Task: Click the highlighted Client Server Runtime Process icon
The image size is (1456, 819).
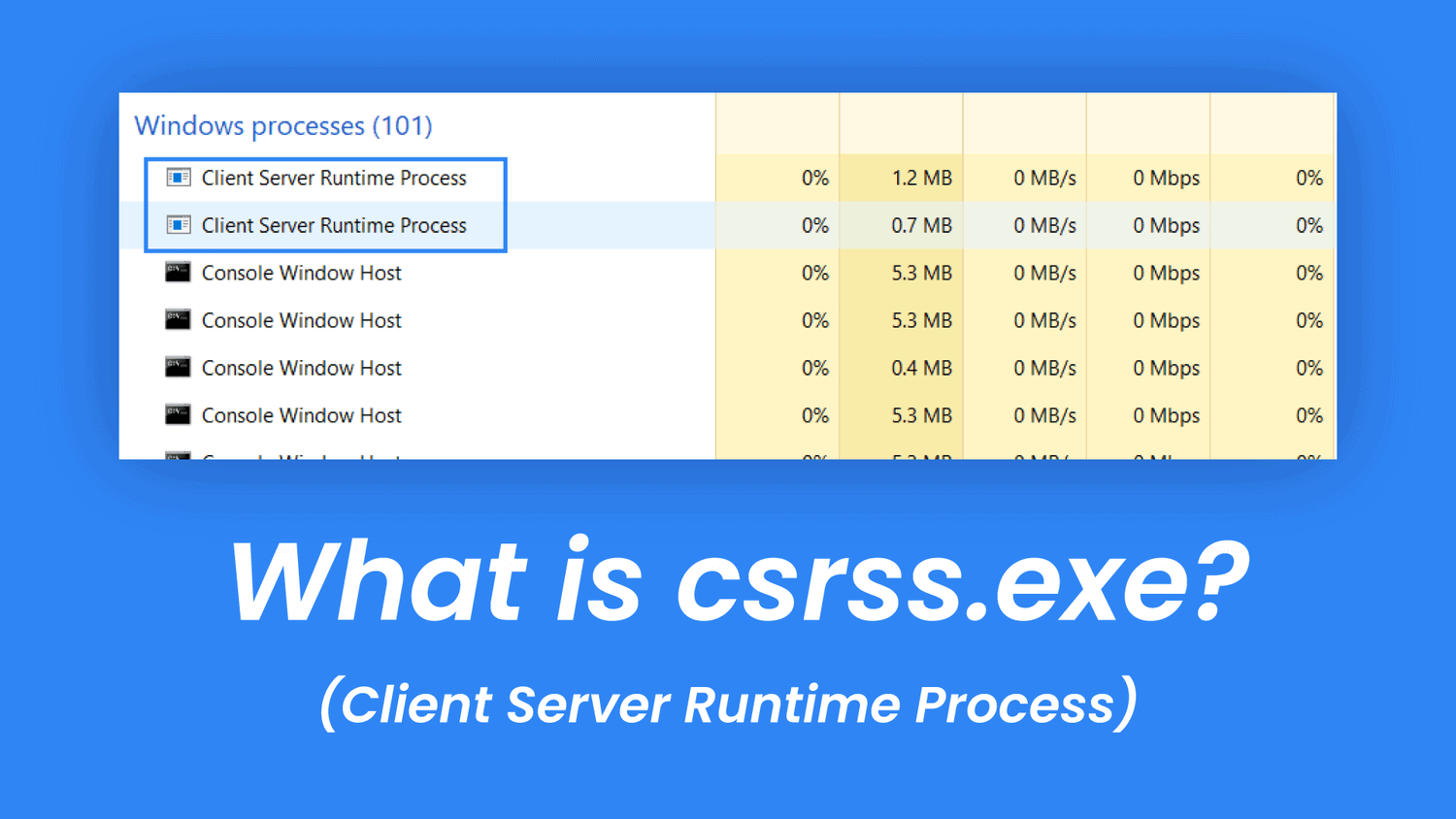Action: [x=179, y=224]
